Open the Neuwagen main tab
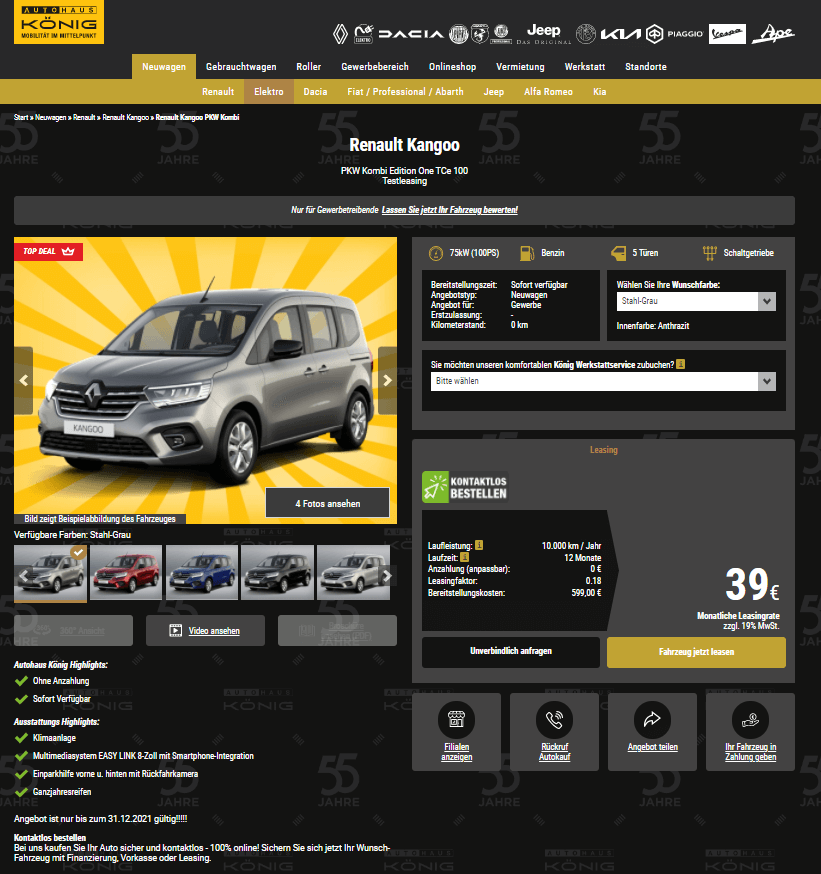This screenshot has width=821, height=874. [x=164, y=66]
